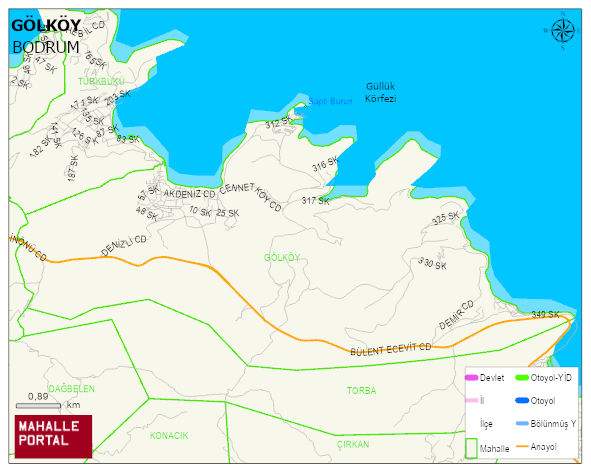The width and height of the screenshot is (591, 472).
Task: Click the orange Anayol legend line
Action: coord(522,446)
